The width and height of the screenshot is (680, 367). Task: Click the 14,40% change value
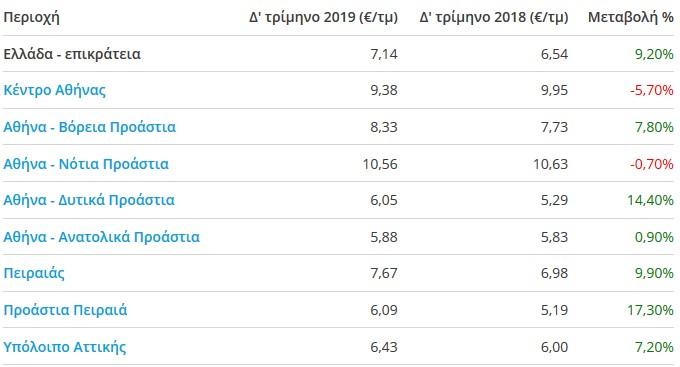pos(650,200)
